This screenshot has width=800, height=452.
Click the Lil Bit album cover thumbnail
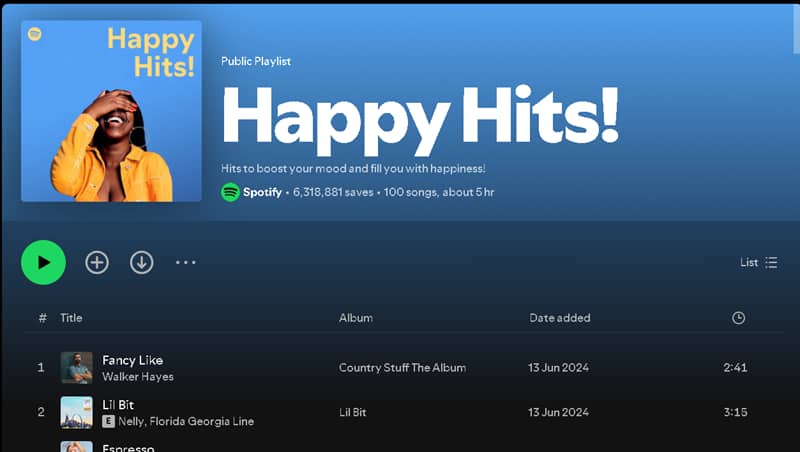pyautogui.click(x=76, y=412)
